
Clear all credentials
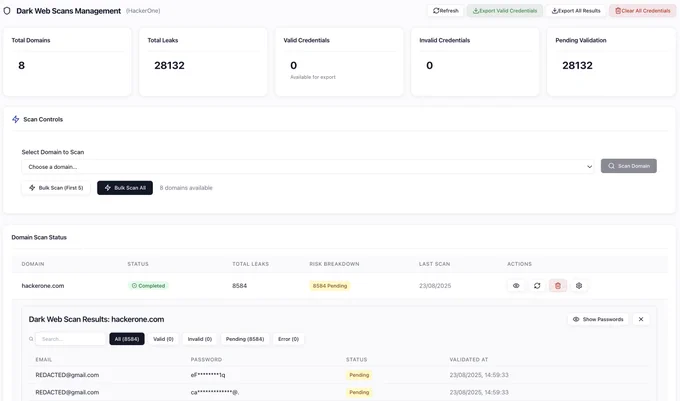tap(642, 11)
